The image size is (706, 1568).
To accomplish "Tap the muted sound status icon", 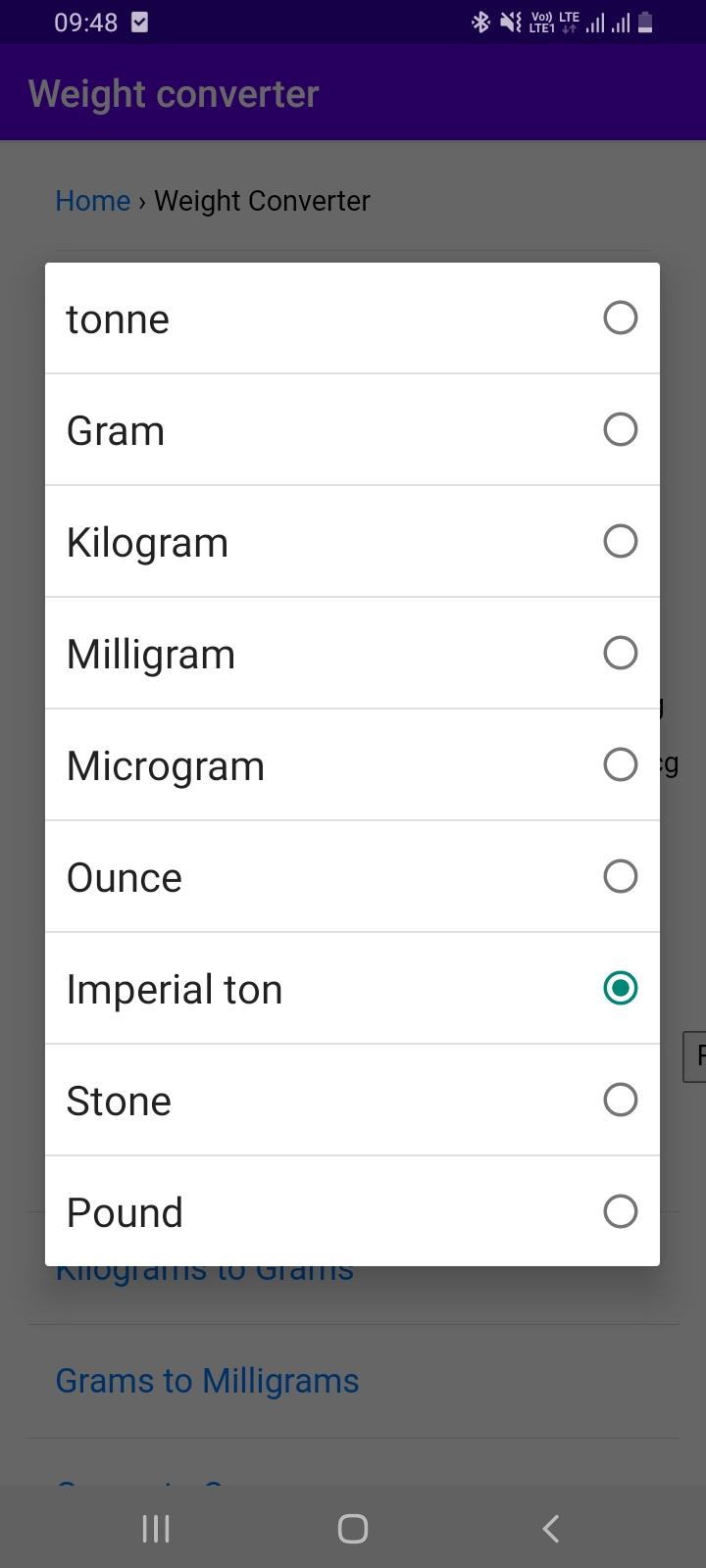I will point(510,22).
